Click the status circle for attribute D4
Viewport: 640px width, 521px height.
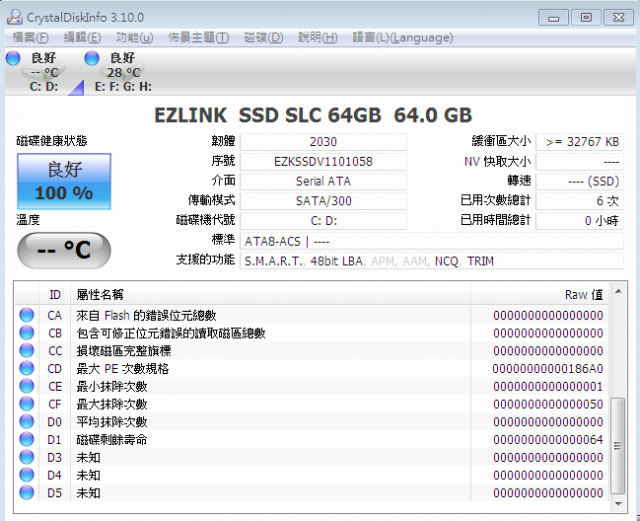[x=27, y=475]
